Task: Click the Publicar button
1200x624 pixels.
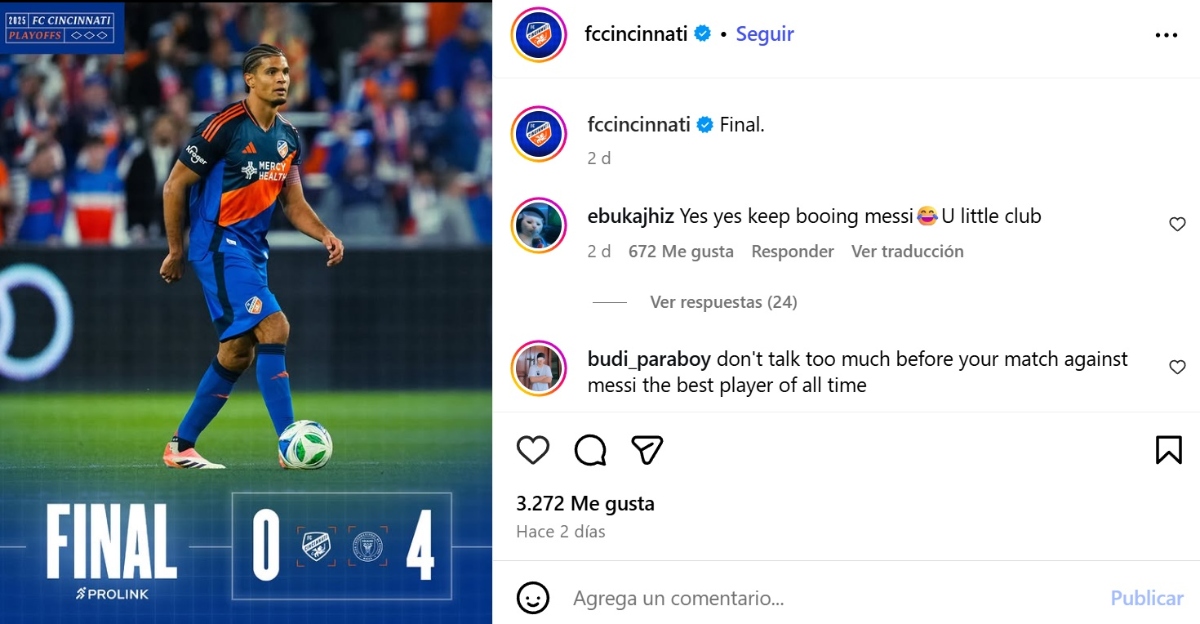Action: 1147,598
